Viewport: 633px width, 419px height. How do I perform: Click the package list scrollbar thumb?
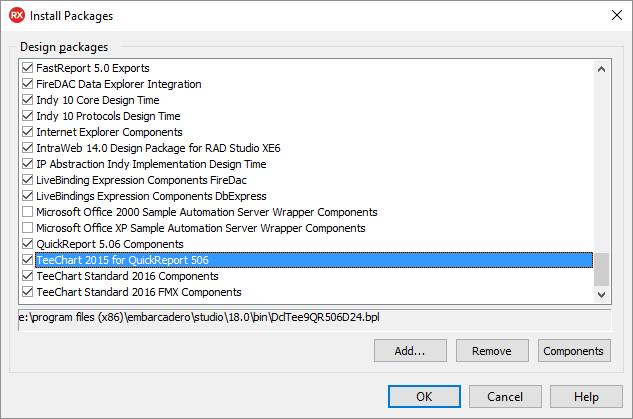coord(602,269)
